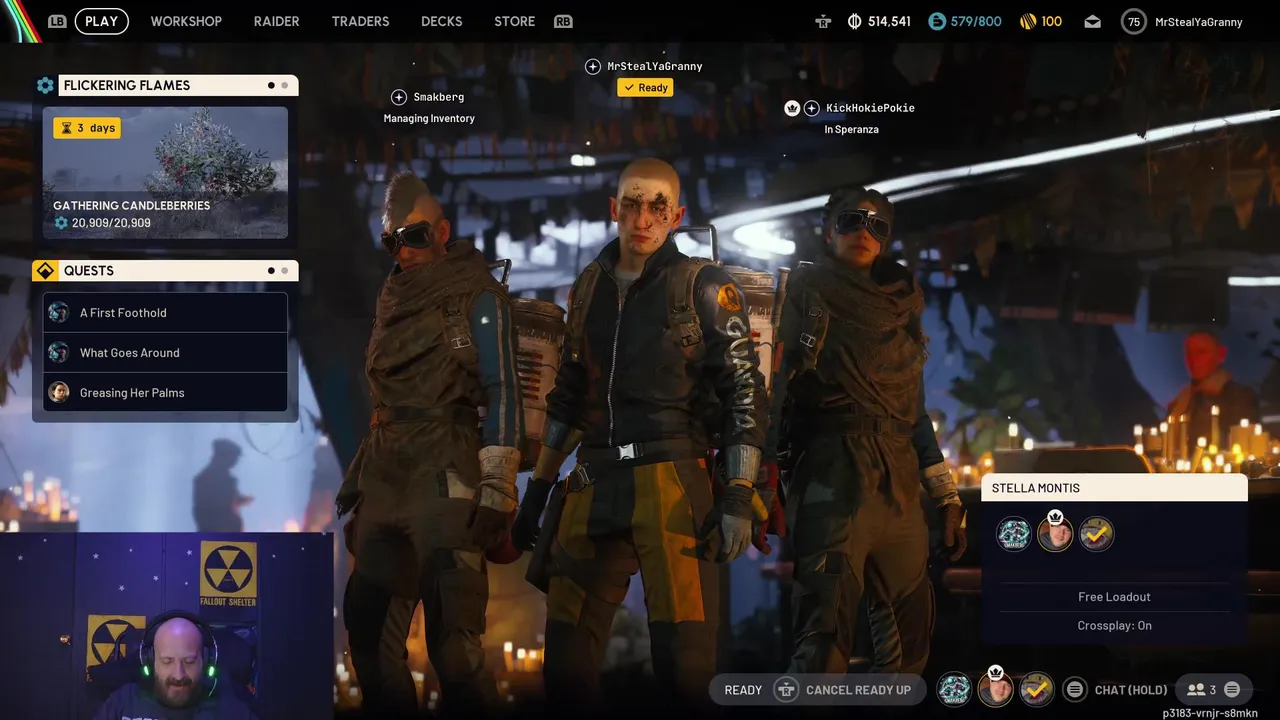This screenshot has width=1280, height=720.
Task: Open the RAIDER tab
Action: point(276,21)
